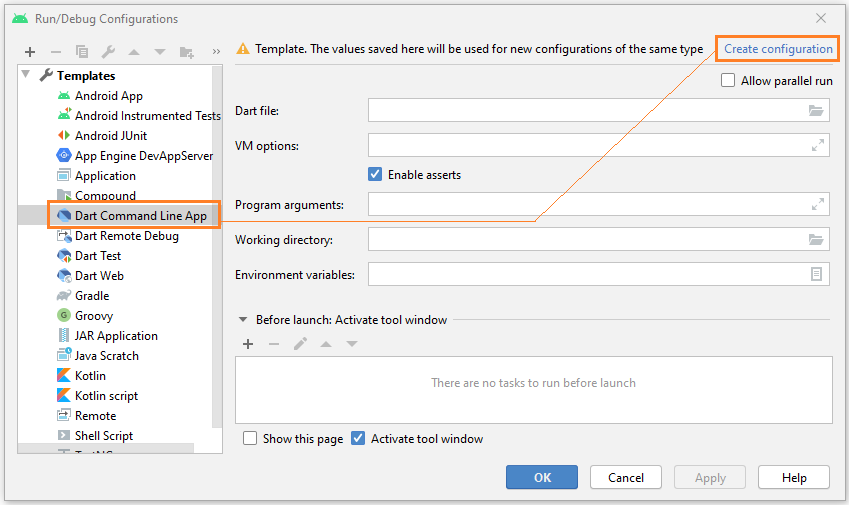Viewport: 849px width, 505px height.
Task: Click the Cancel button
Action: coord(626,477)
